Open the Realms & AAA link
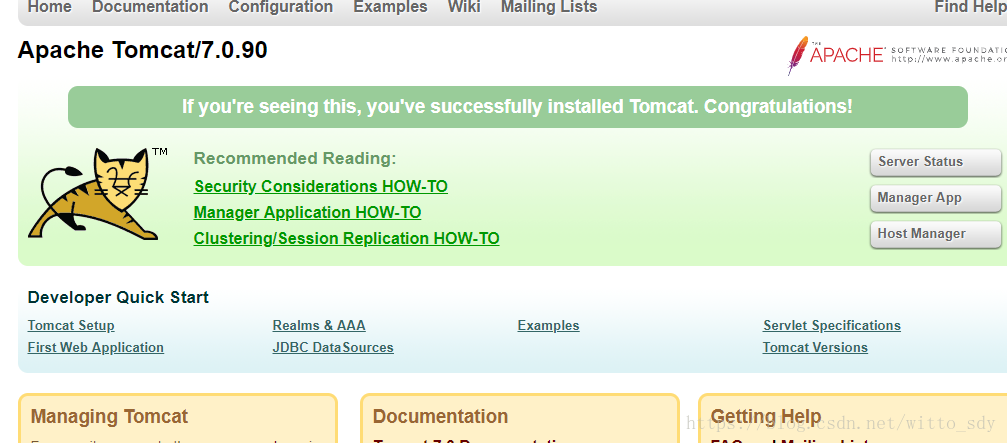This screenshot has width=1007, height=443. [x=319, y=326]
